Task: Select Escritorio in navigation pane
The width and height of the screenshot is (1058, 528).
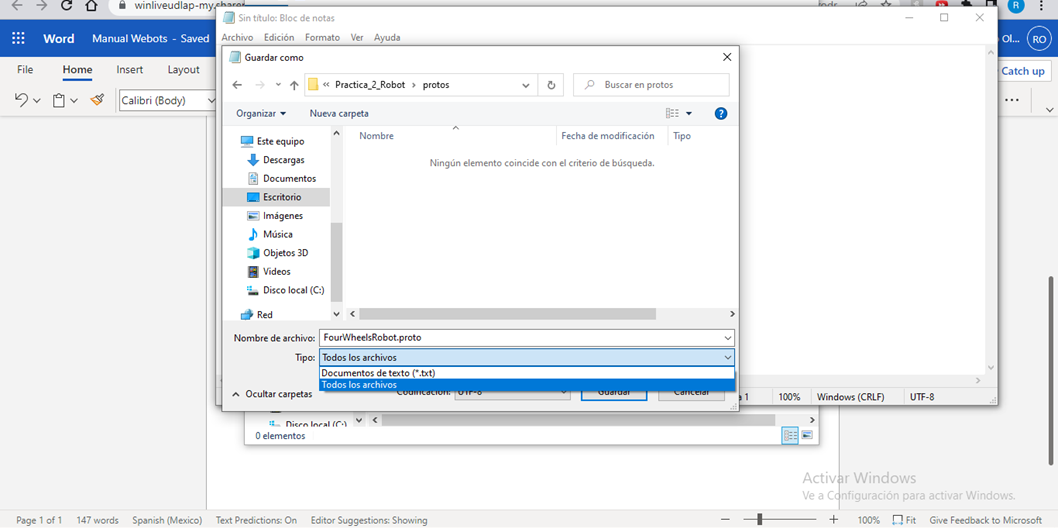Action: point(276,197)
